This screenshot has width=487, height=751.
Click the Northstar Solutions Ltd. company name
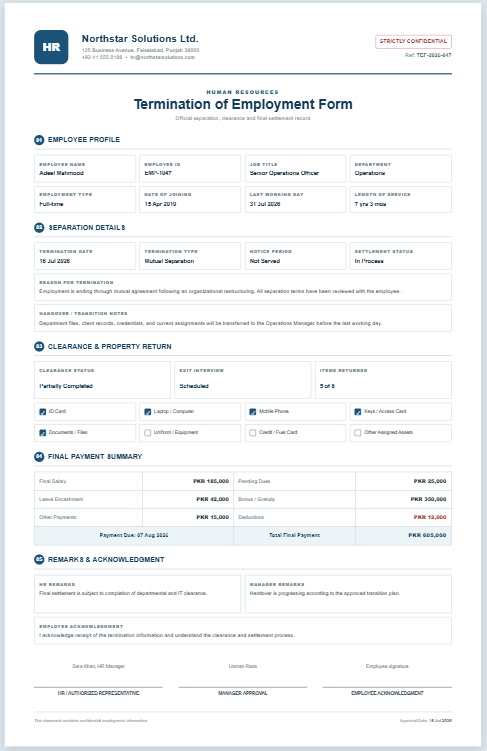[x=140, y=39]
